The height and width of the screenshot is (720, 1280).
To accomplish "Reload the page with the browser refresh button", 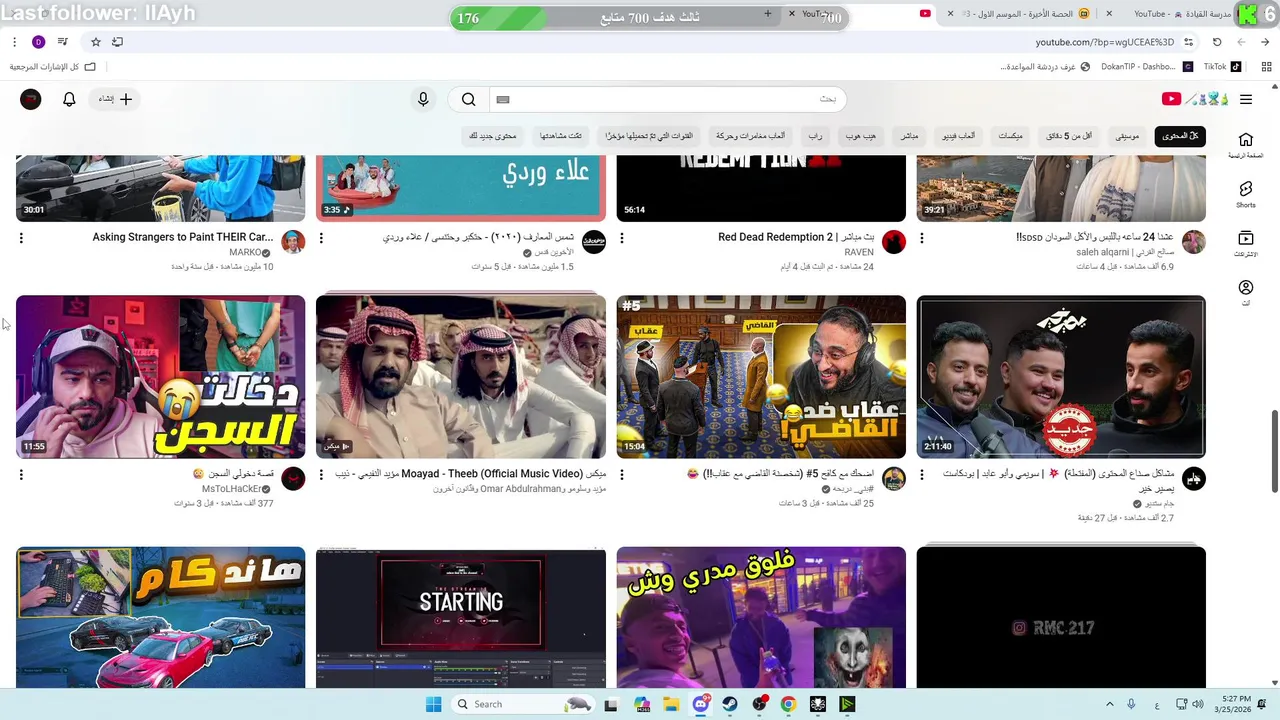I will (x=1217, y=42).
